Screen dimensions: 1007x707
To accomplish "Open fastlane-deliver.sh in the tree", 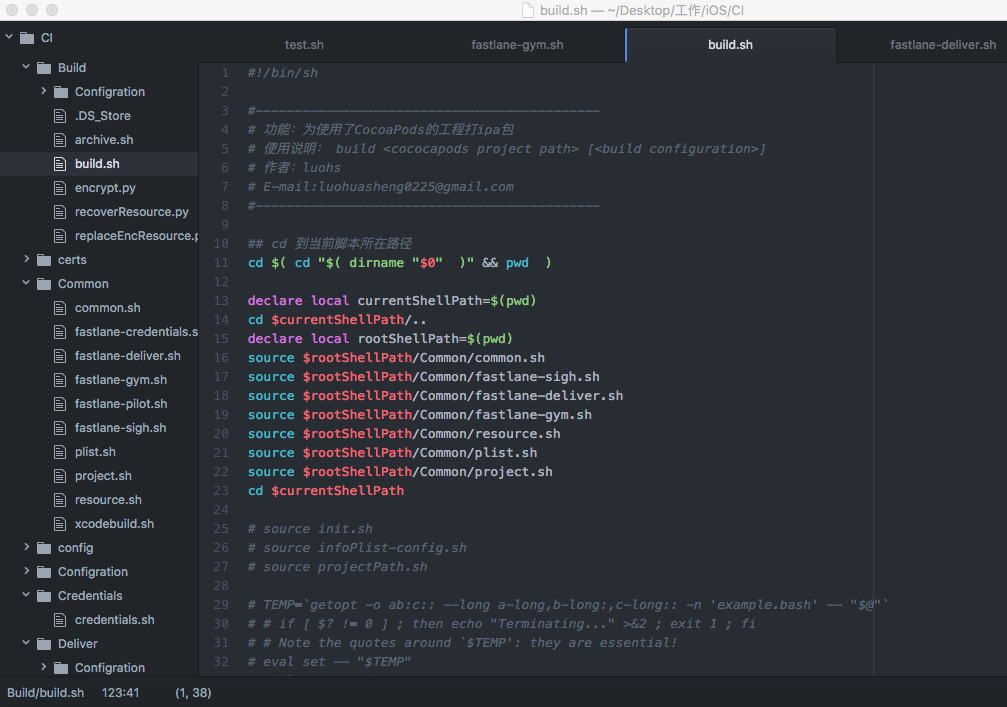I will point(128,356).
